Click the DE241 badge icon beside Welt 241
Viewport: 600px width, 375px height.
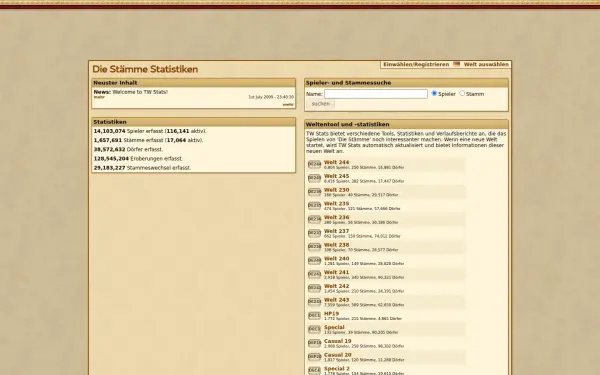pyautogui.click(x=315, y=275)
